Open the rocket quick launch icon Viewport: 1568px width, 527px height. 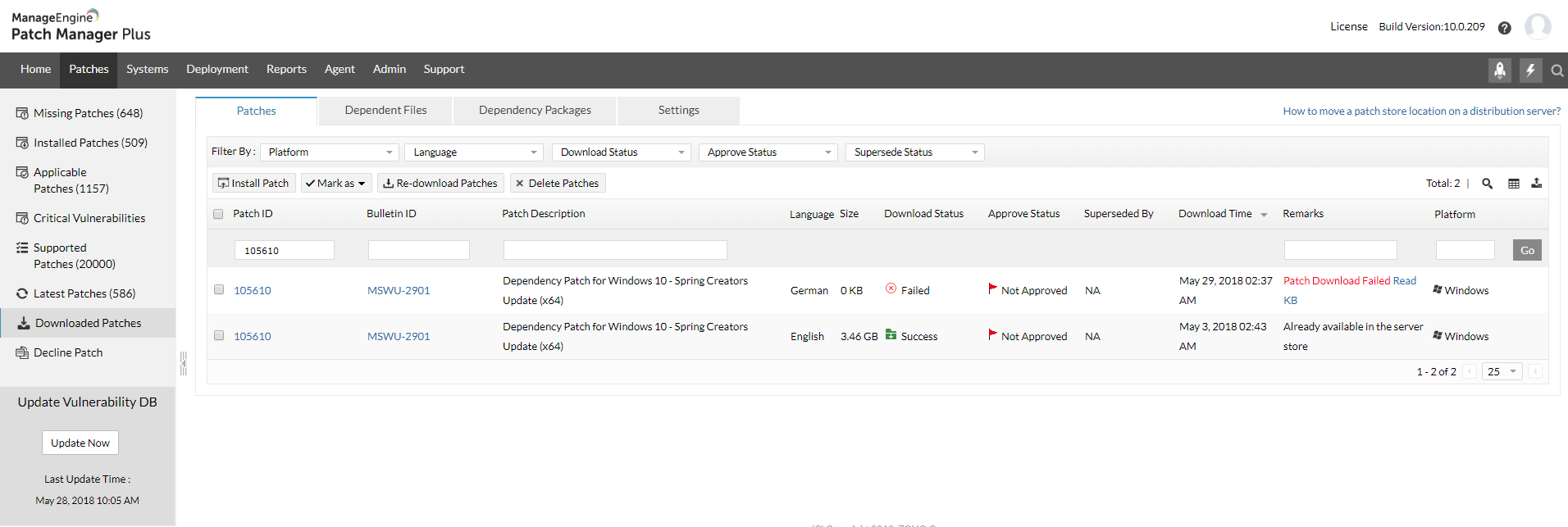coord(1500,70)
